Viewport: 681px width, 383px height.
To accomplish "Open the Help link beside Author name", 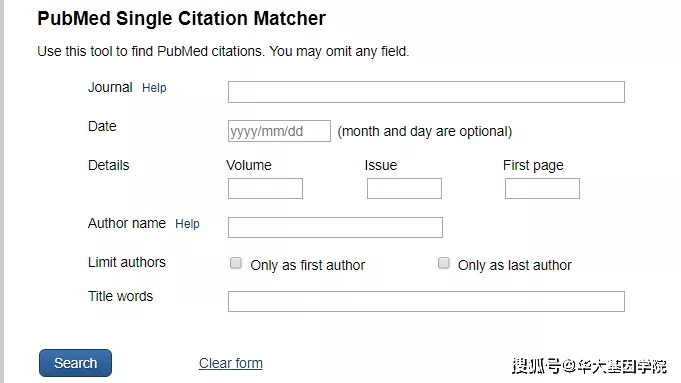I will tap(187, 224).
